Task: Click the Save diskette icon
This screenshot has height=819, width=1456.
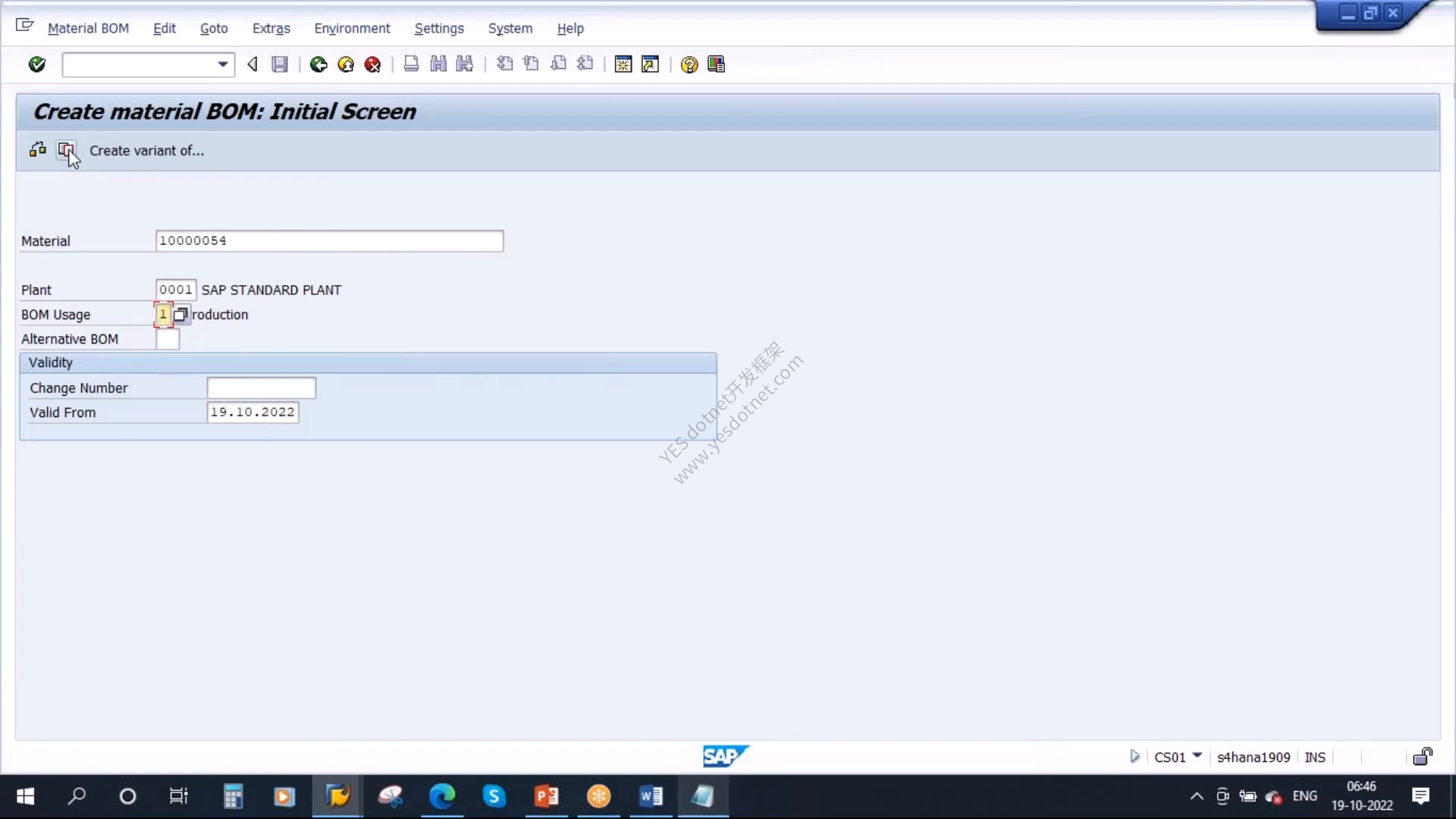Action: 280,64
